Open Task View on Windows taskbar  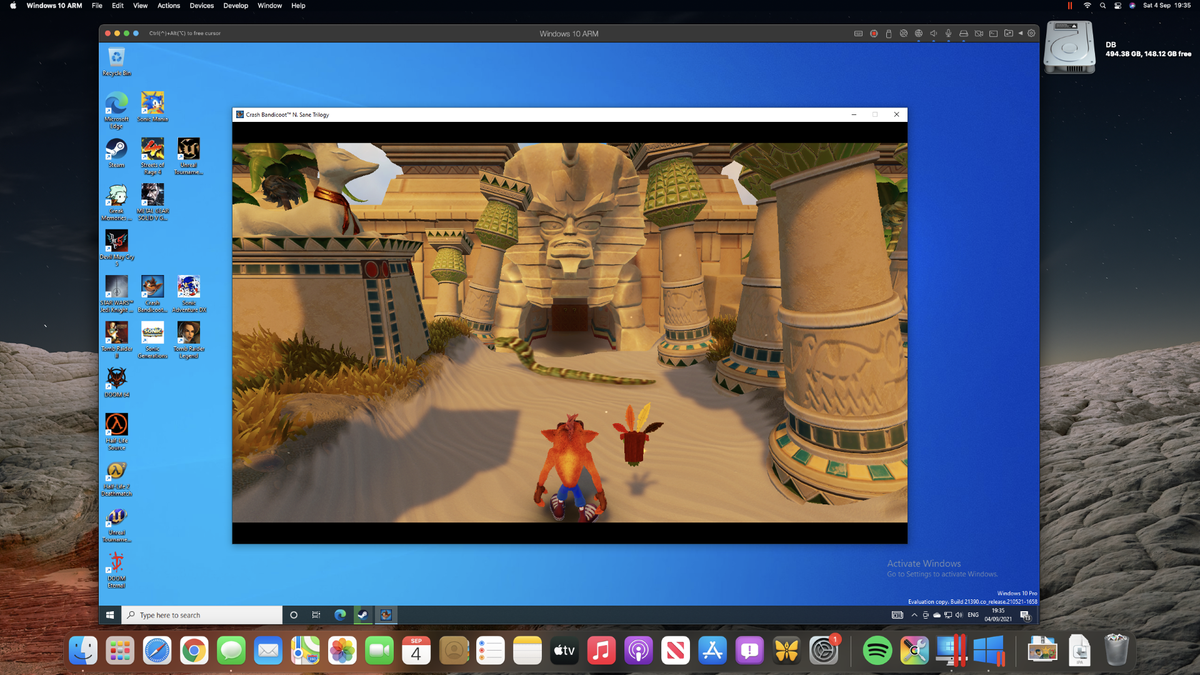point(316,615)
